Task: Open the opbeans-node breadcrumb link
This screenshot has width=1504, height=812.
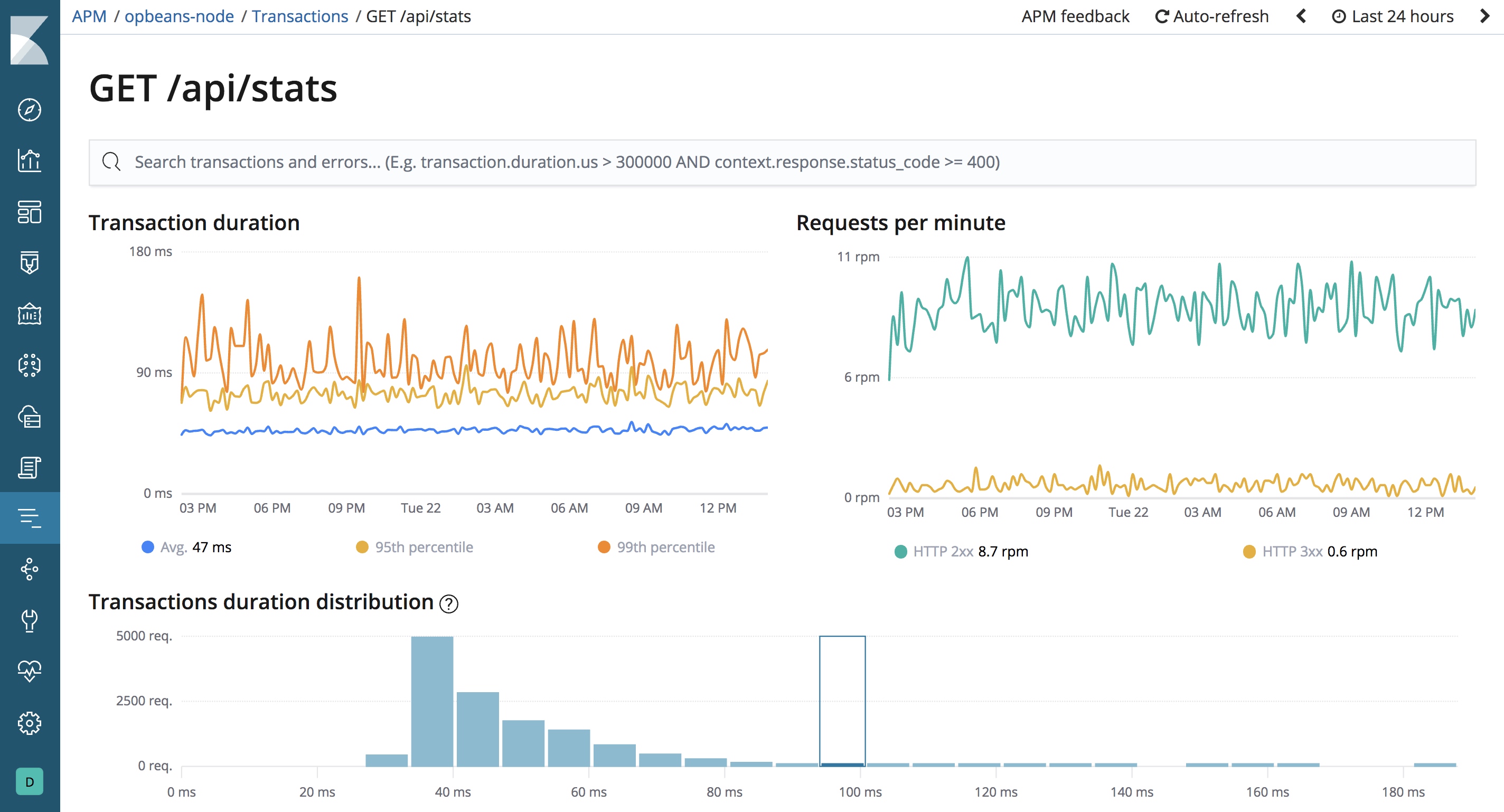Action: pyautogui.click(x=179, y=16)
